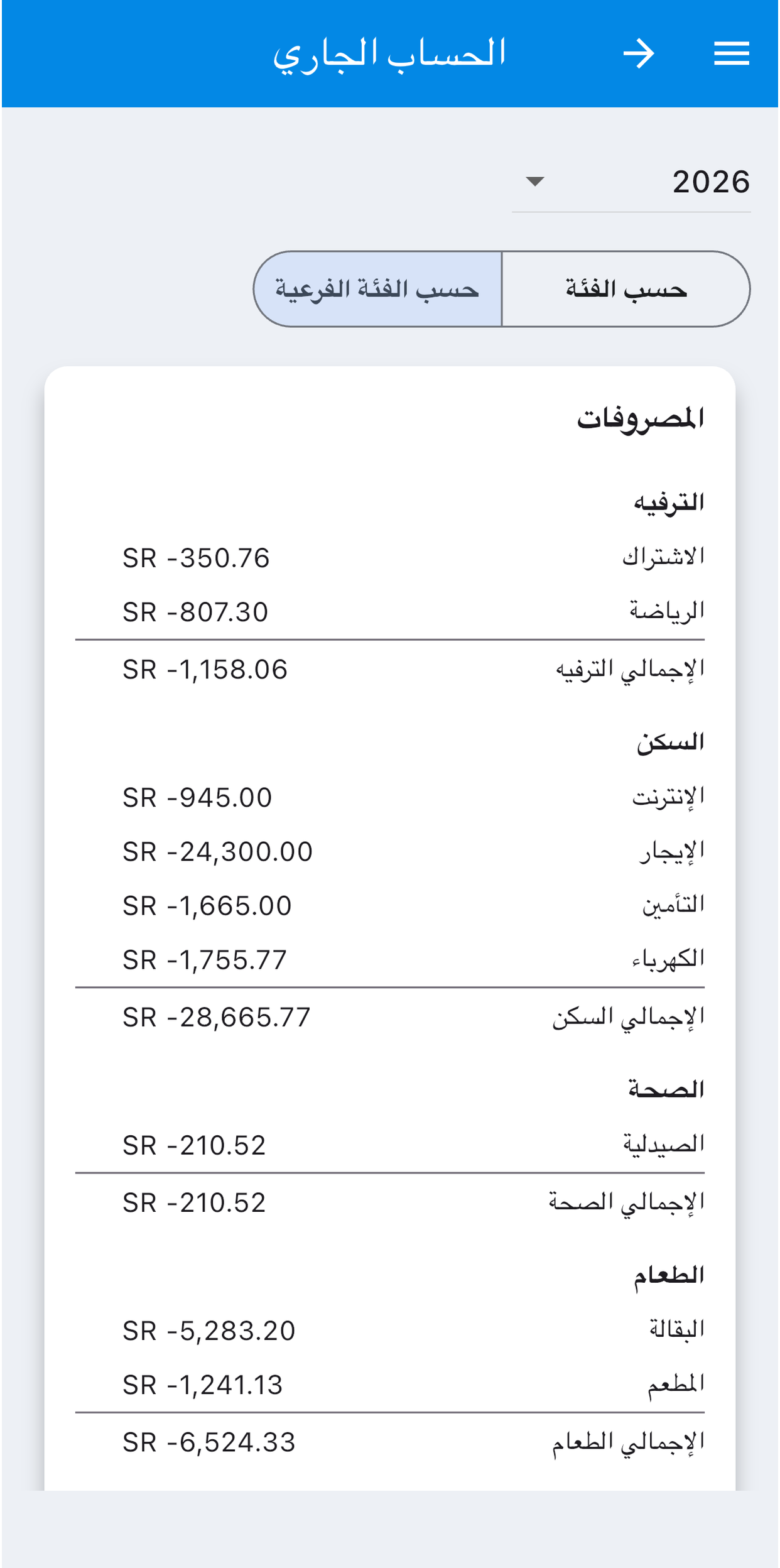Select the الإيجار expense row
Screen dimensions: 780x1568
(x=390, y=852)
